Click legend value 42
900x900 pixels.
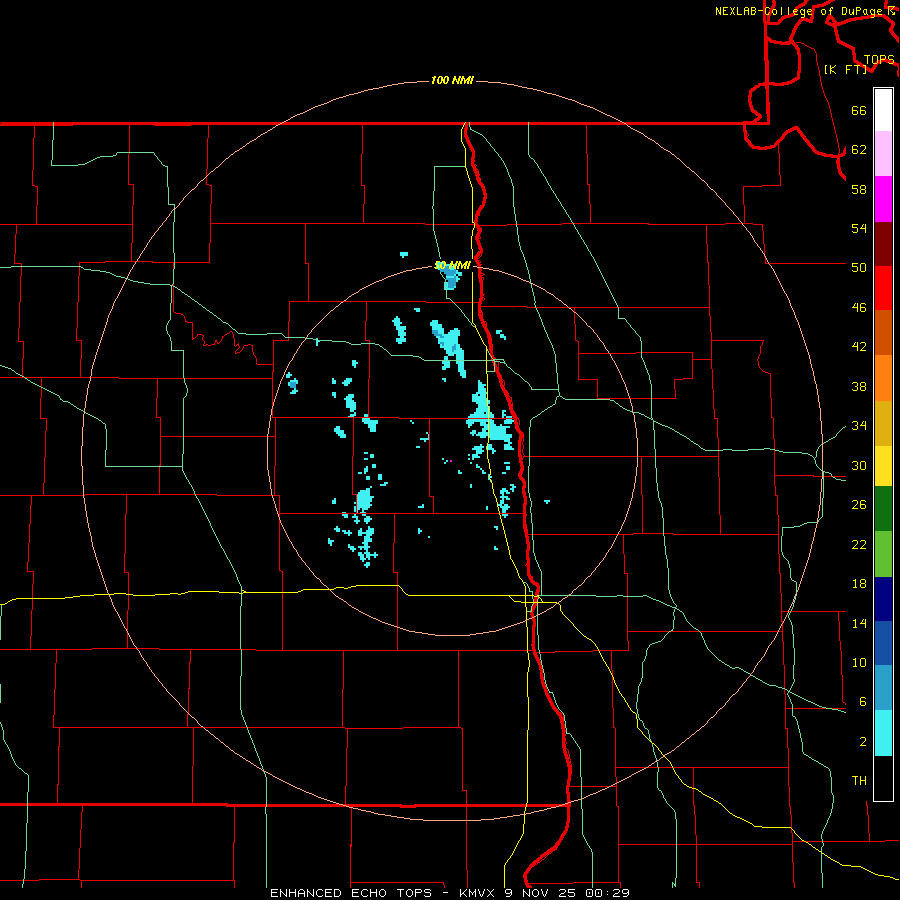tap(859, 347)
